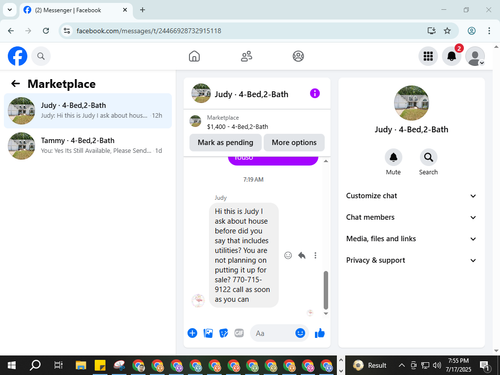Open the Windows Start menu
500x375 pixels.
(12, 365)
